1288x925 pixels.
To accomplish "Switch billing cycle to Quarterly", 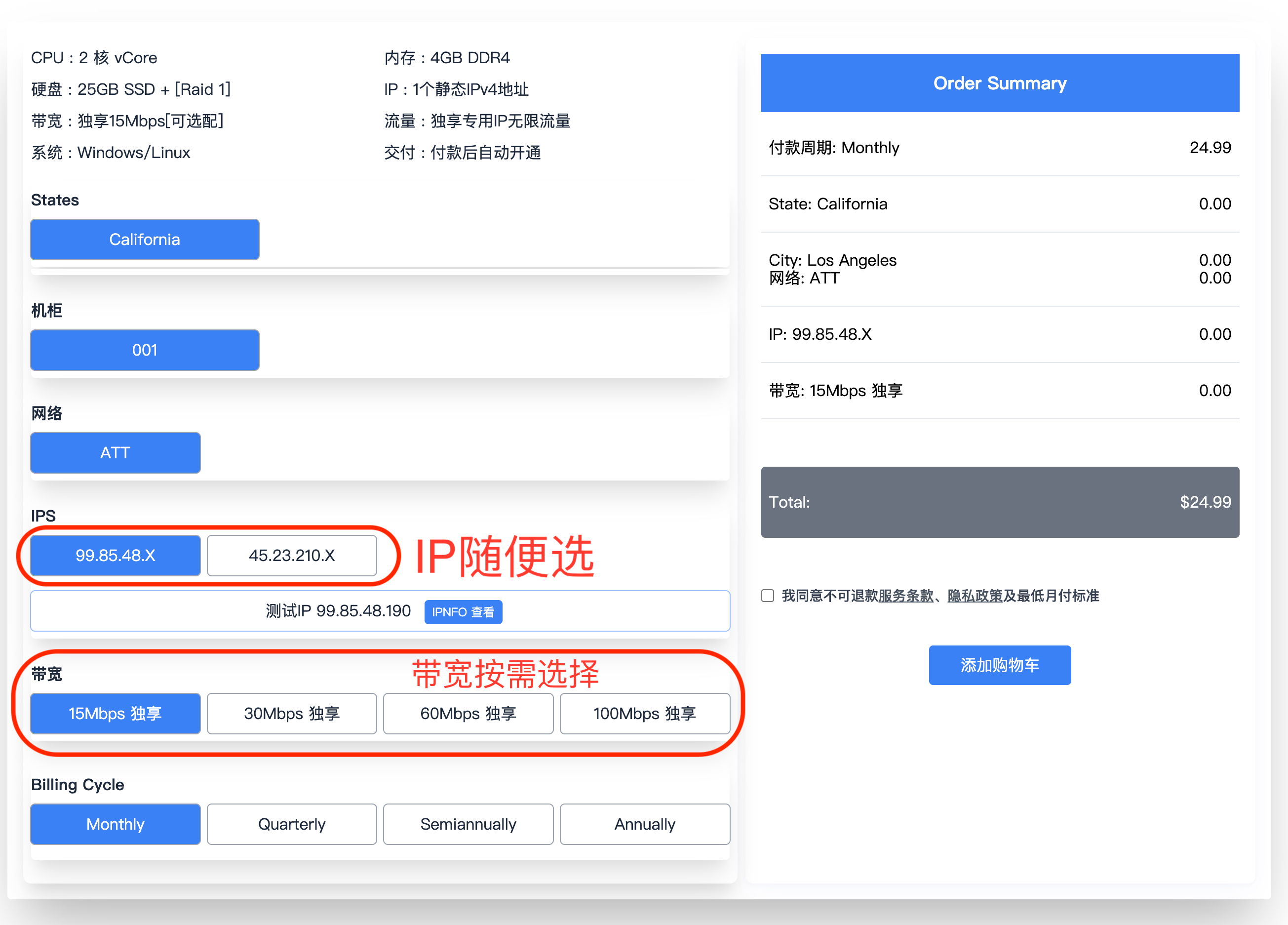I will (292, 824).
